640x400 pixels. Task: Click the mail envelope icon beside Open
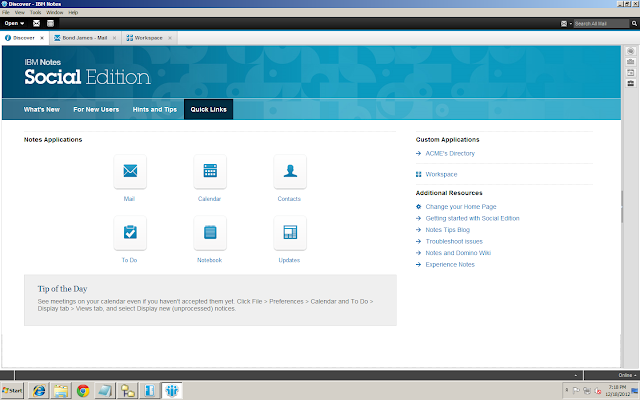pyautogui.click(x=36, y=23)
